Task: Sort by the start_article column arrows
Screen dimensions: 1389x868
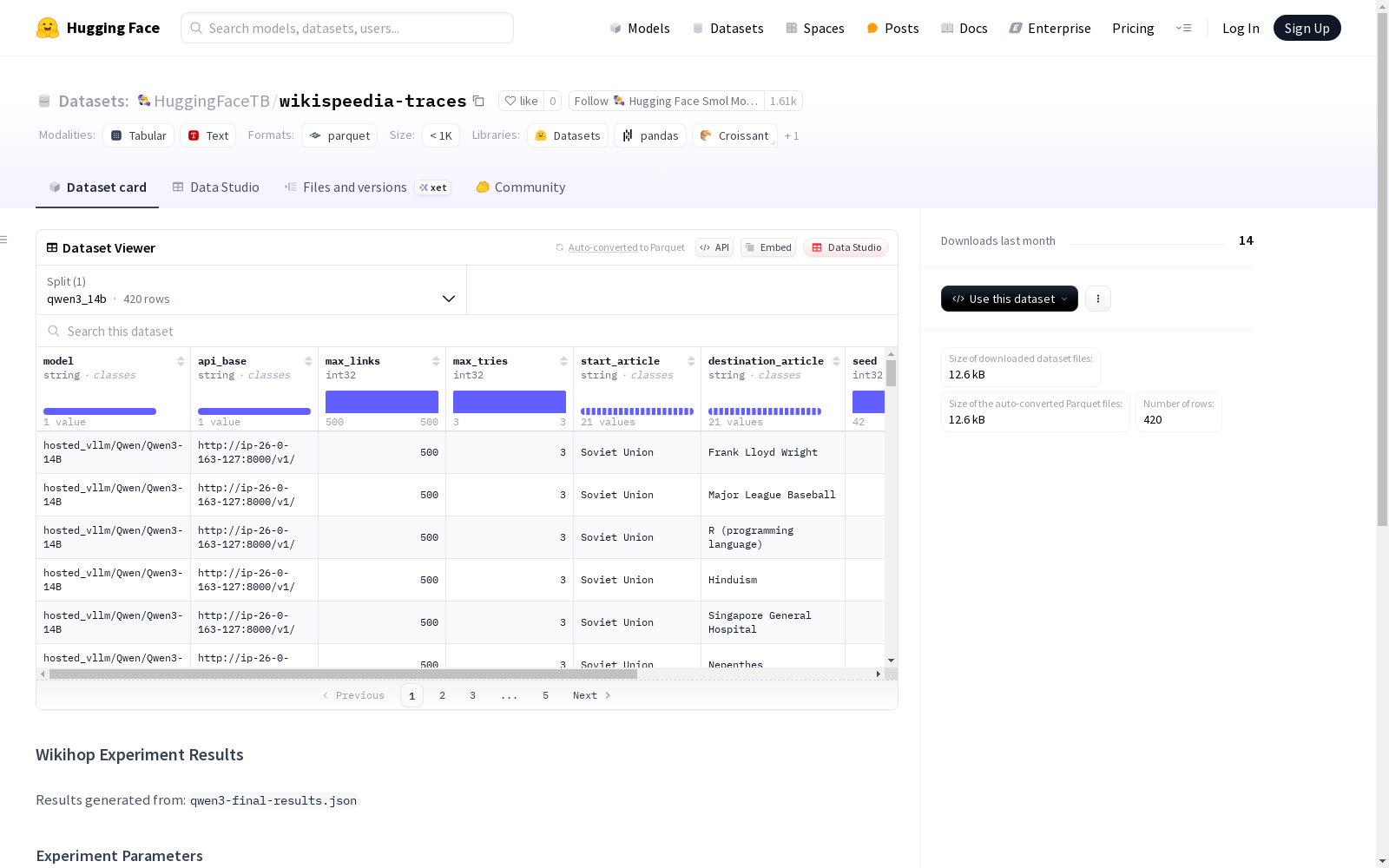Action: [x=691, y=361]
